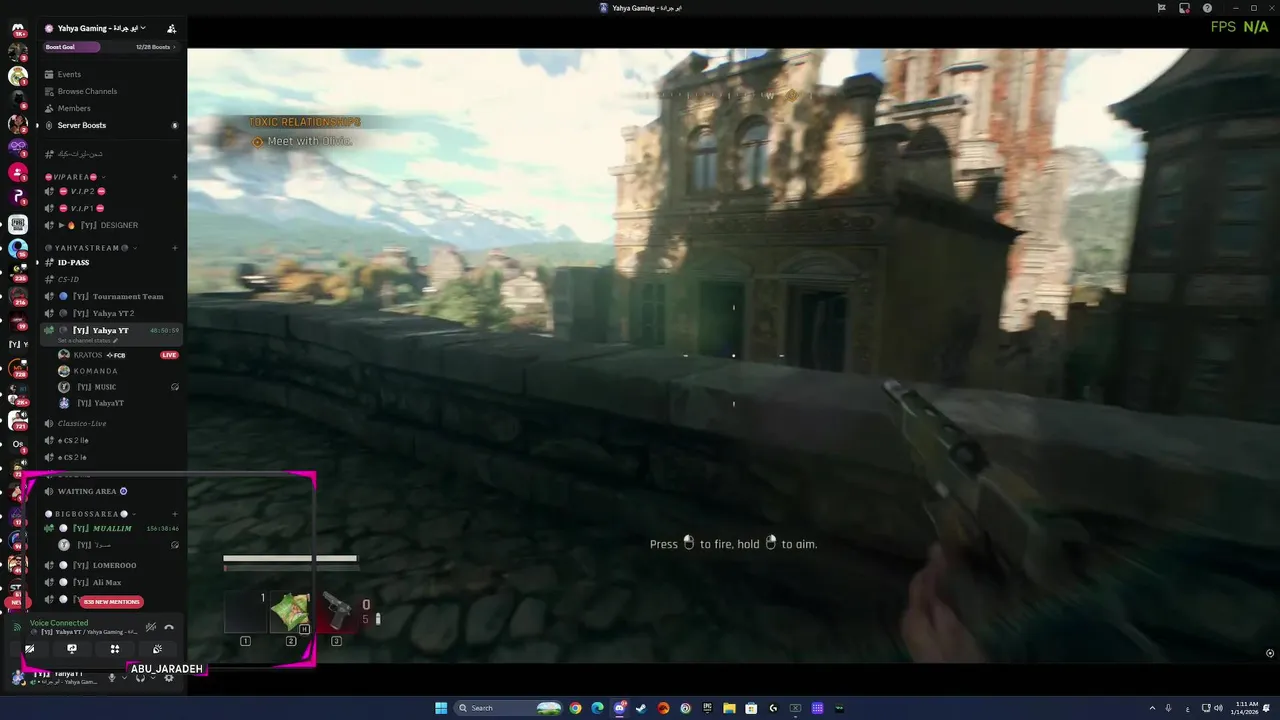Open activities launcher in voice panel

click(115, 649)
